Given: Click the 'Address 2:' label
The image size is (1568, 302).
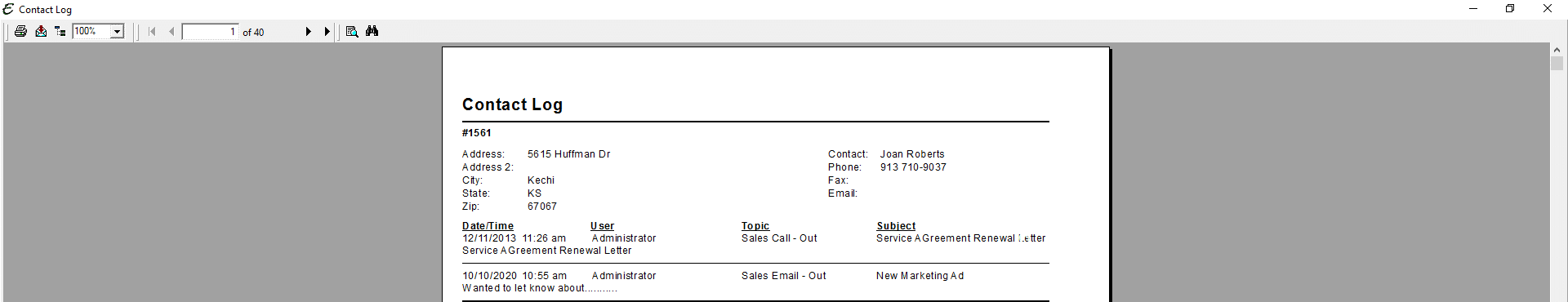Looking at the screenshot, I should click(488, 167).
